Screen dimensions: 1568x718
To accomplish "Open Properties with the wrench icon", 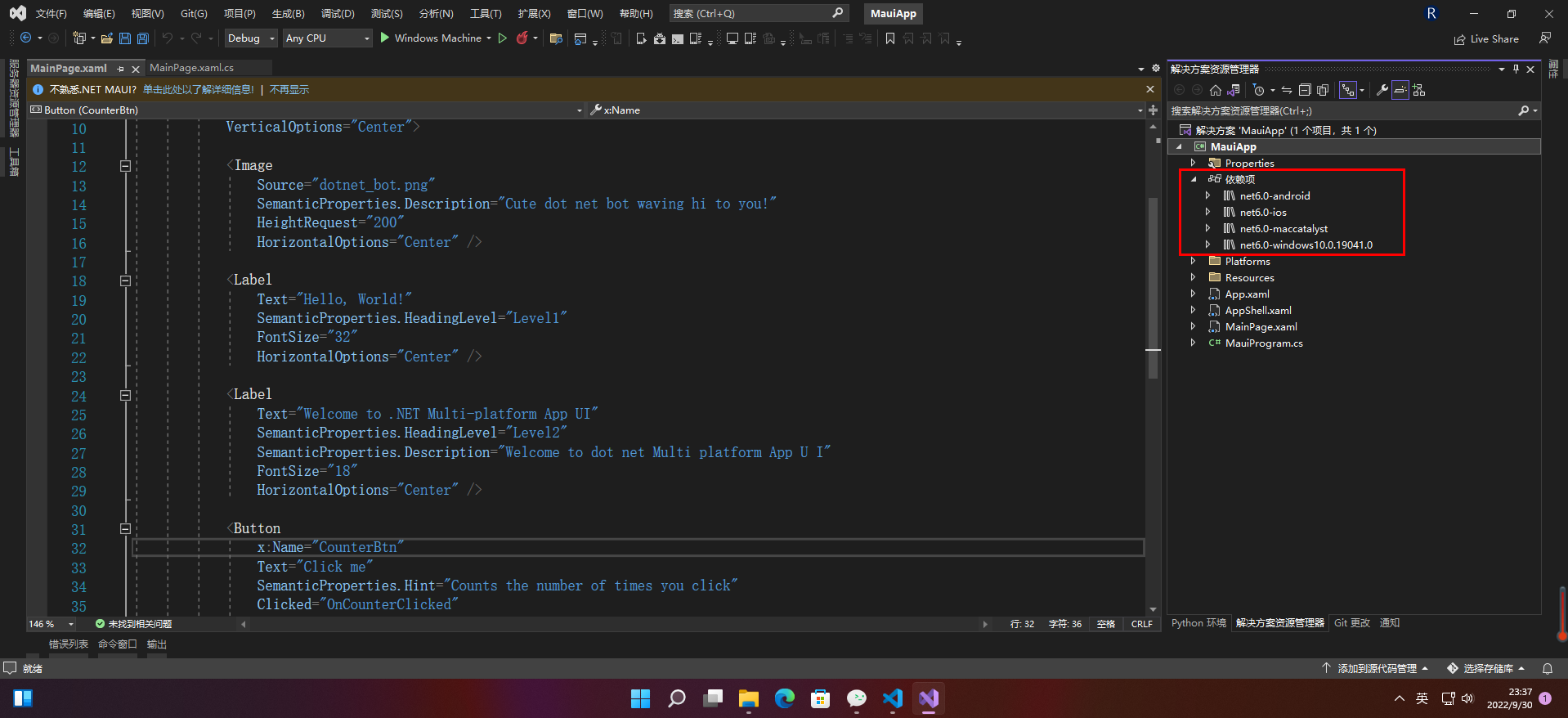I will [1382, 90].
